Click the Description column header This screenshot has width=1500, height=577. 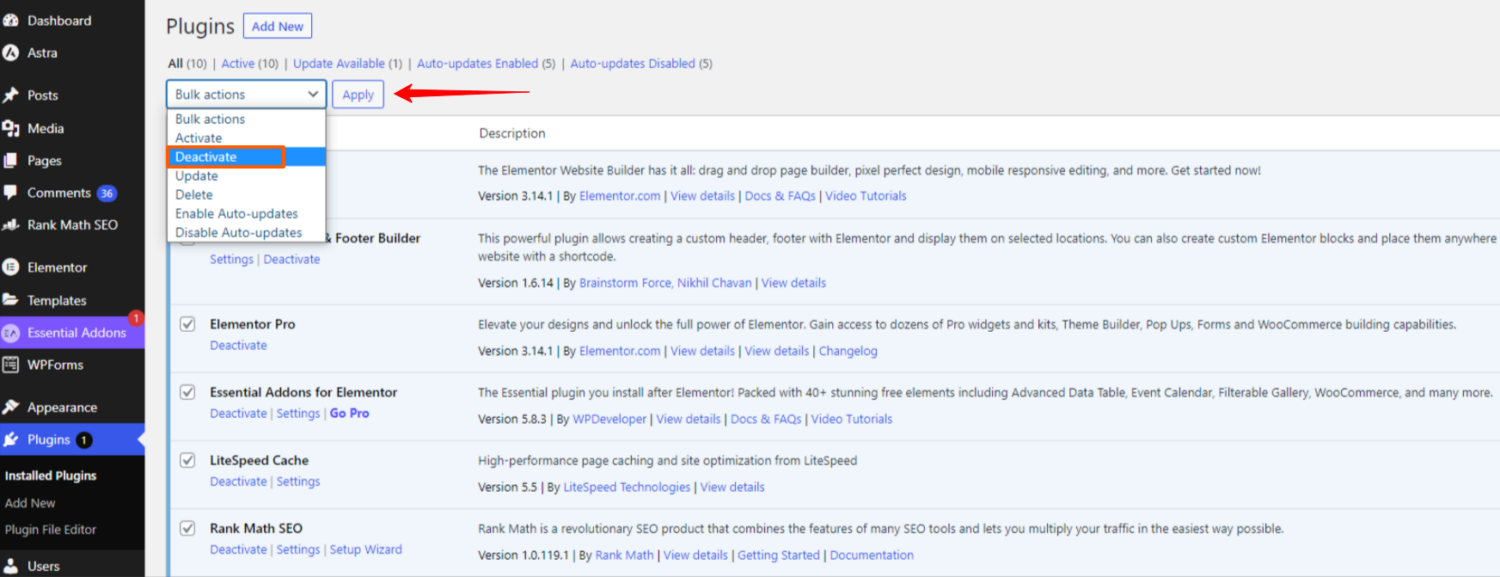pyautogui.click(x=512, y=133)
